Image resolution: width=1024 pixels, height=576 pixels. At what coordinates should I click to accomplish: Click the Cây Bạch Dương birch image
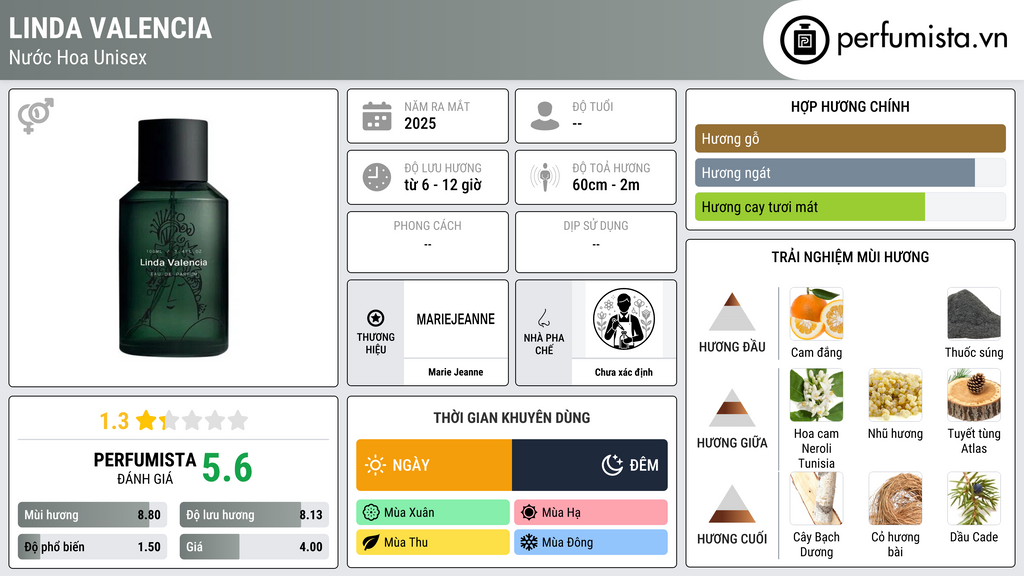[x=816, y=499]
